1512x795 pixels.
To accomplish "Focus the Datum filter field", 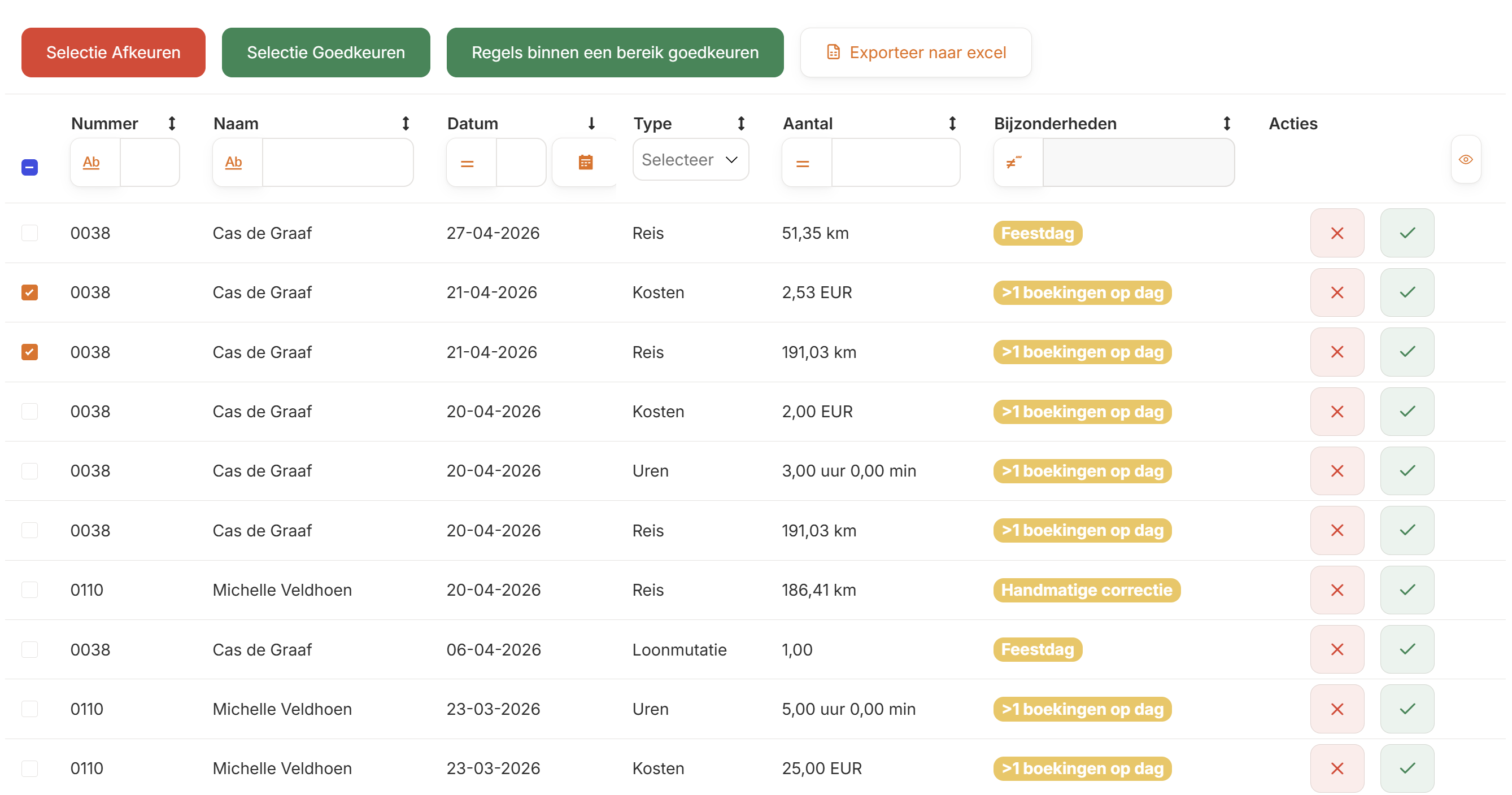I will point(521,163).
